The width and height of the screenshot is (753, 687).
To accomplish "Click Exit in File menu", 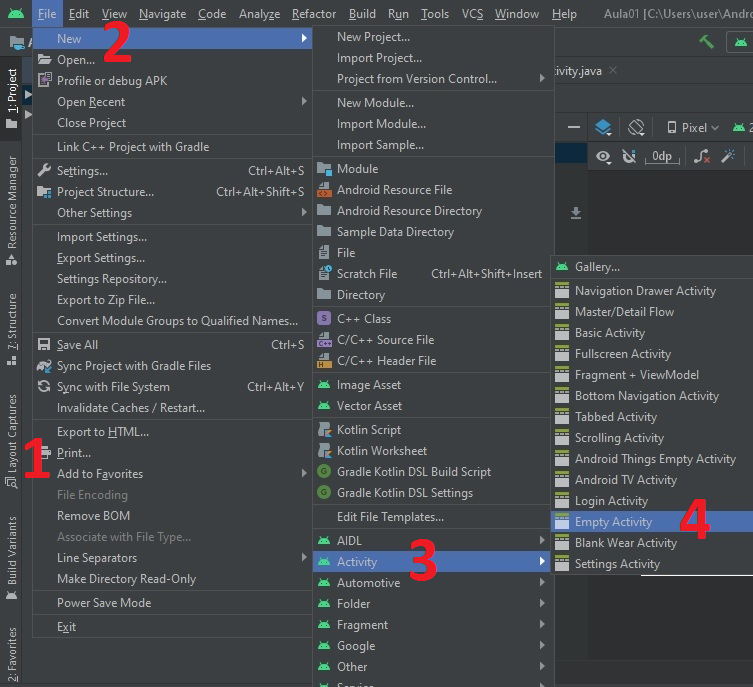I will tap(172, 627).
